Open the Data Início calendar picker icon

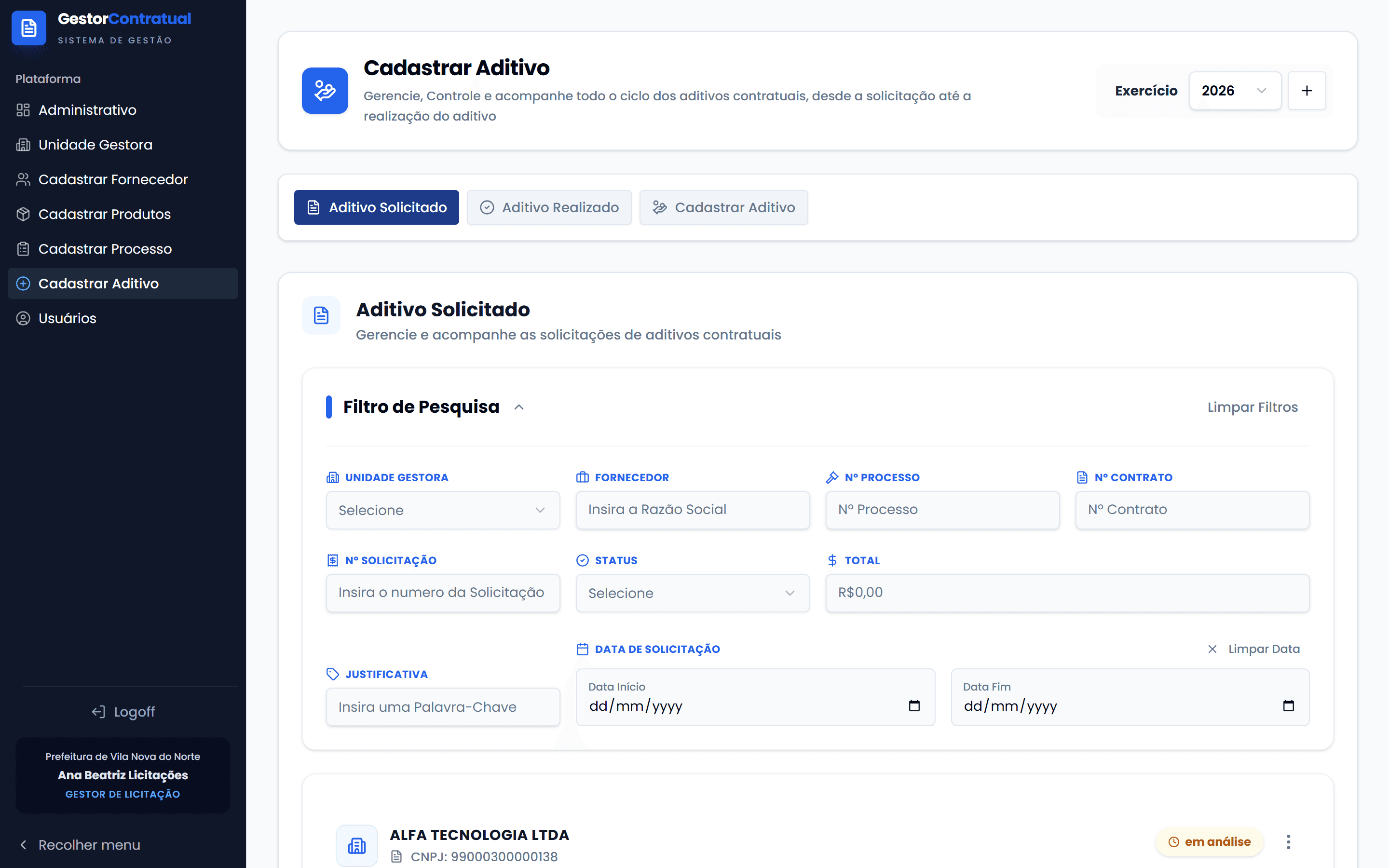(914, 705)
